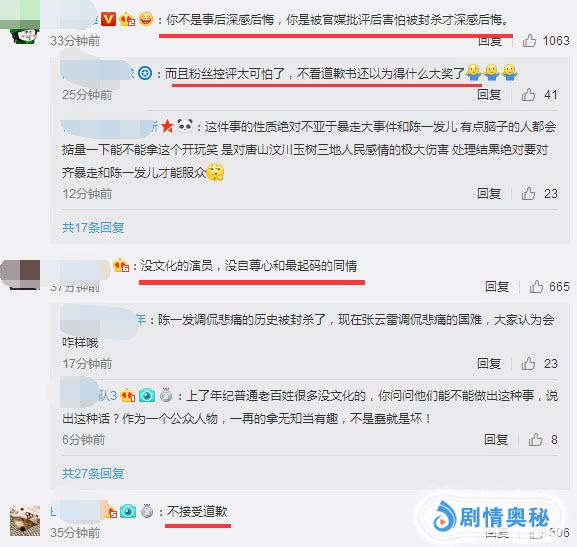Click 回复 on the 17分钟前 reply
Viewport: 577px width, 547px height.
[489, 363]
